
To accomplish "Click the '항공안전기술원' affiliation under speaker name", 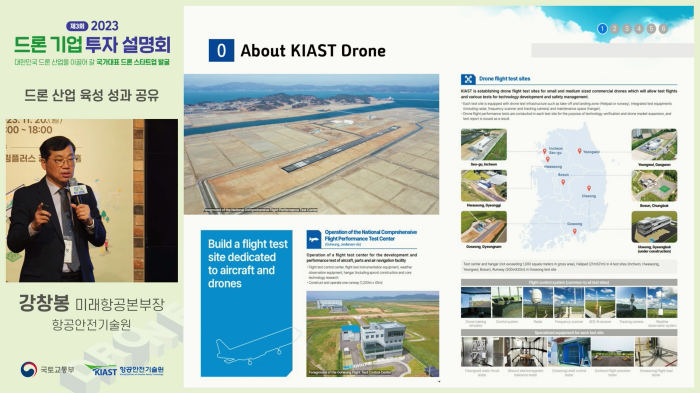I will coord(92,324).
